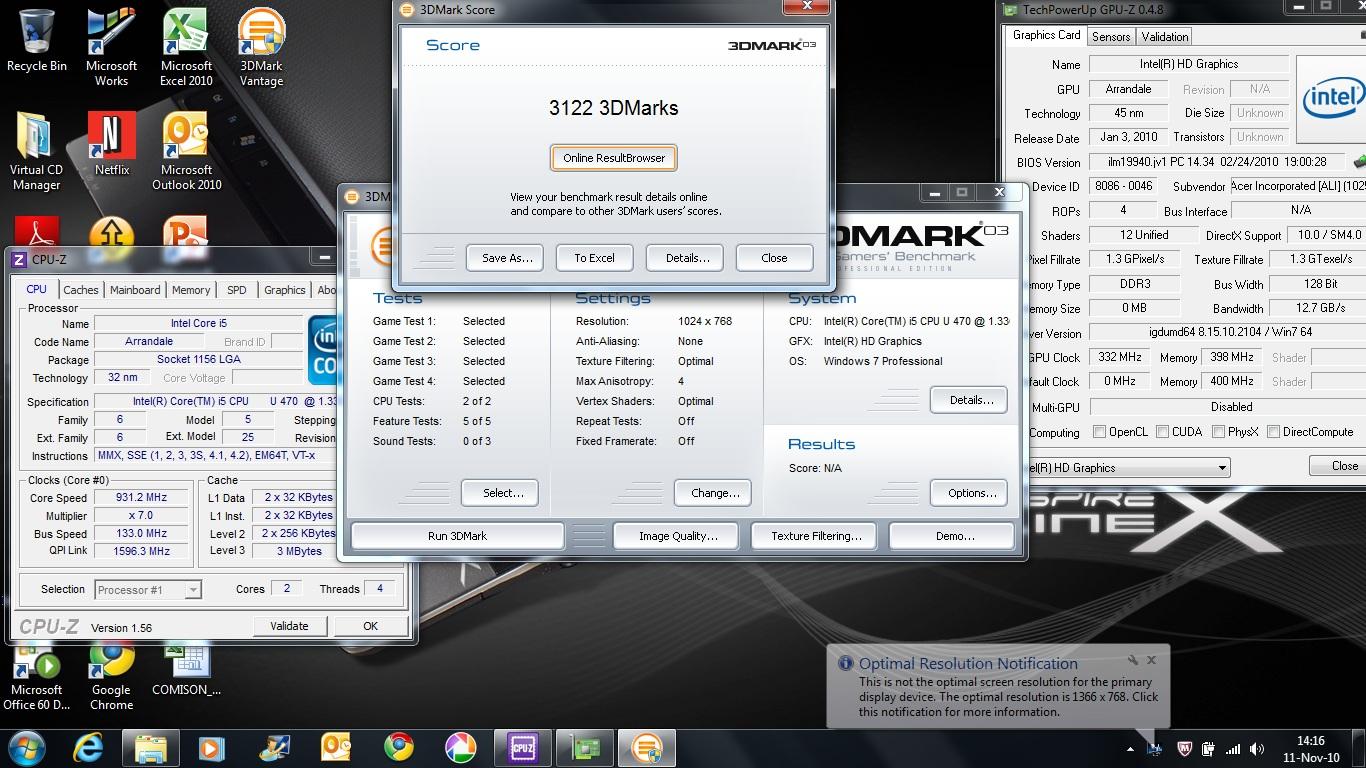Switch to GPU-Z taskbar button
Viewport: 1366px width, 768px height.
point(584,747)
